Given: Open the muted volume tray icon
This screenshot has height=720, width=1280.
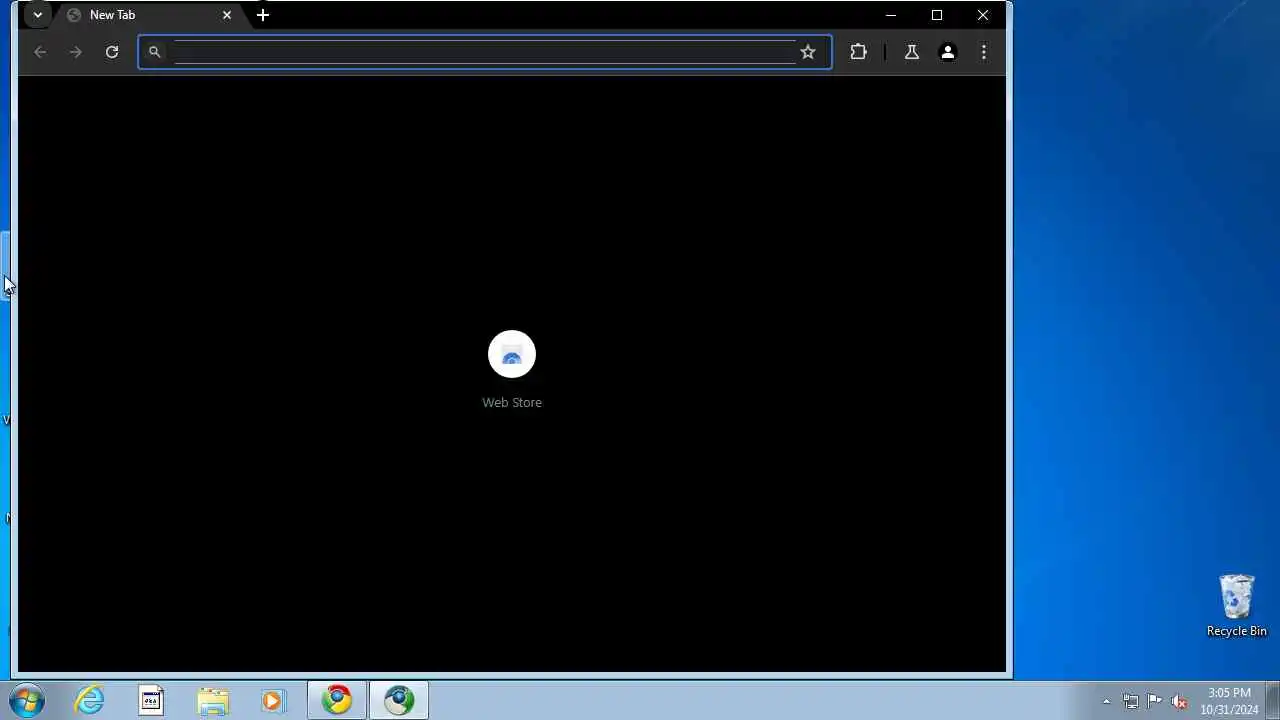Looking at the screenshot, I should [x=1179, y=701].
